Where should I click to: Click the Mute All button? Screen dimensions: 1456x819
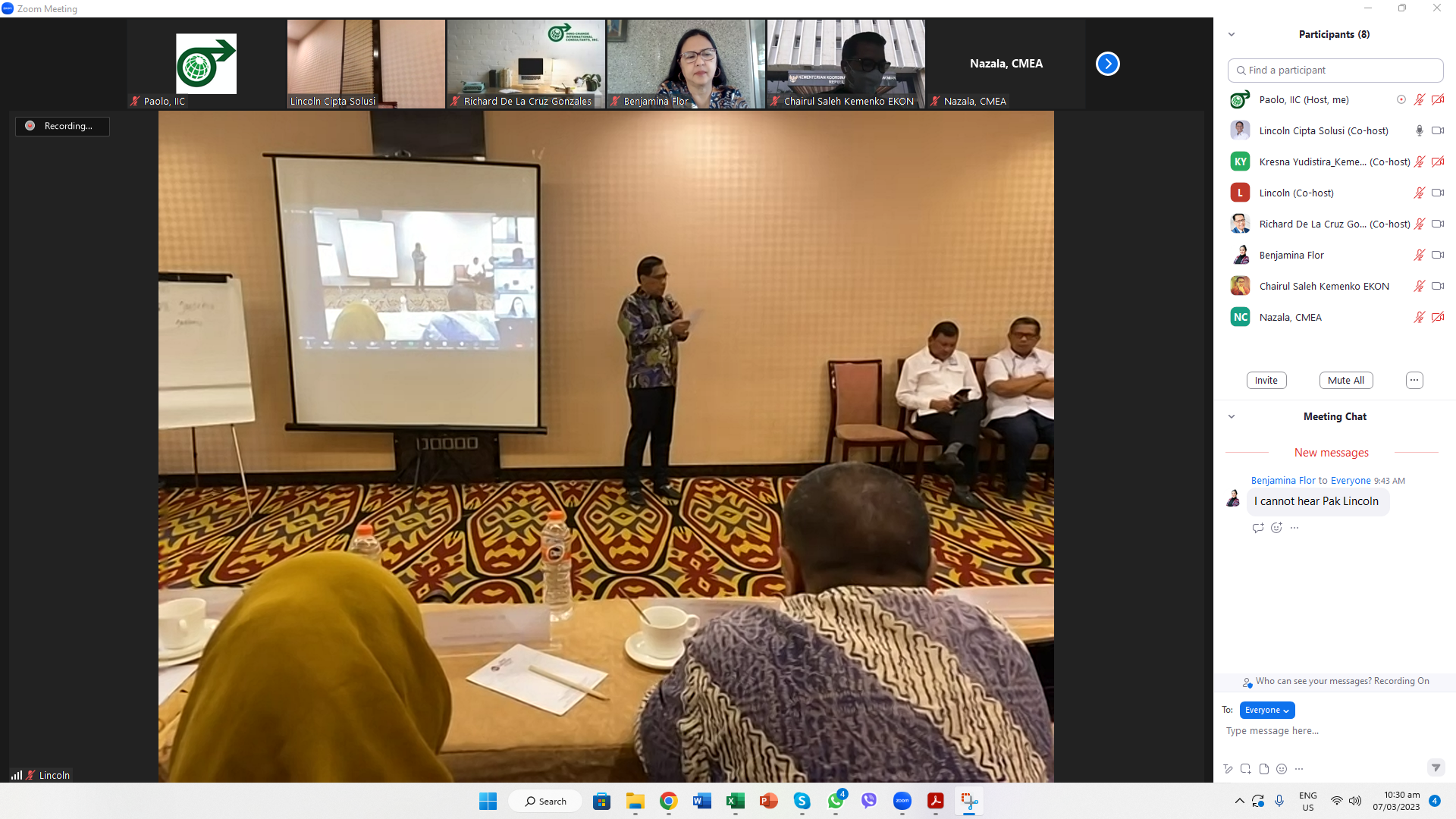tap(1345, 380)
